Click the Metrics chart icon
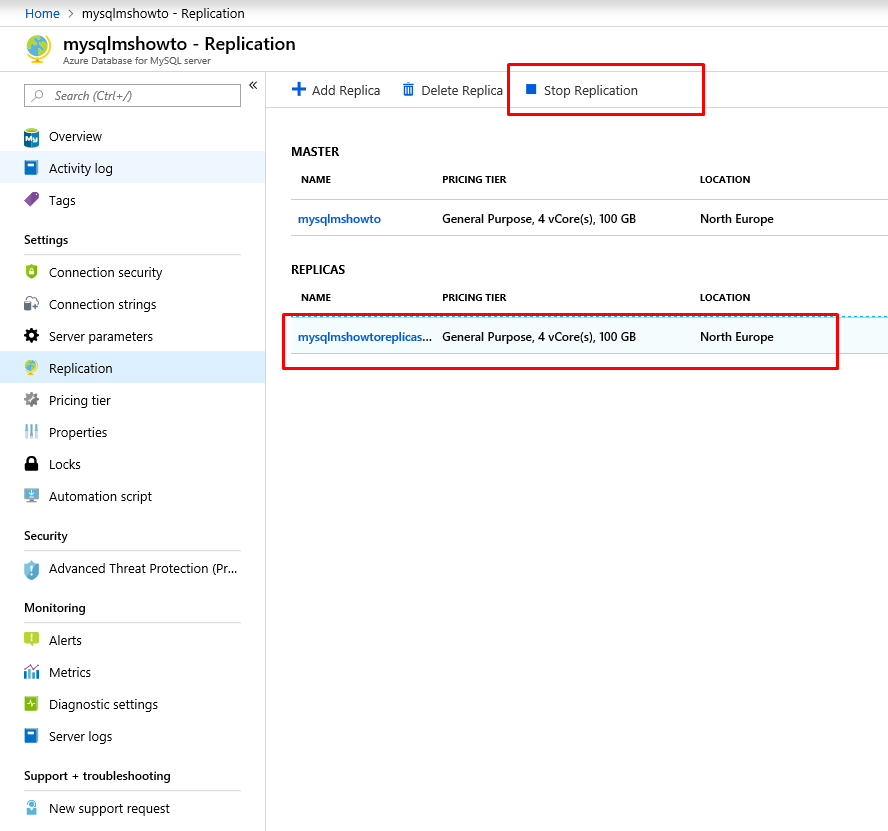888x831 pixels. pyautogui.click(x=32, y=671)
